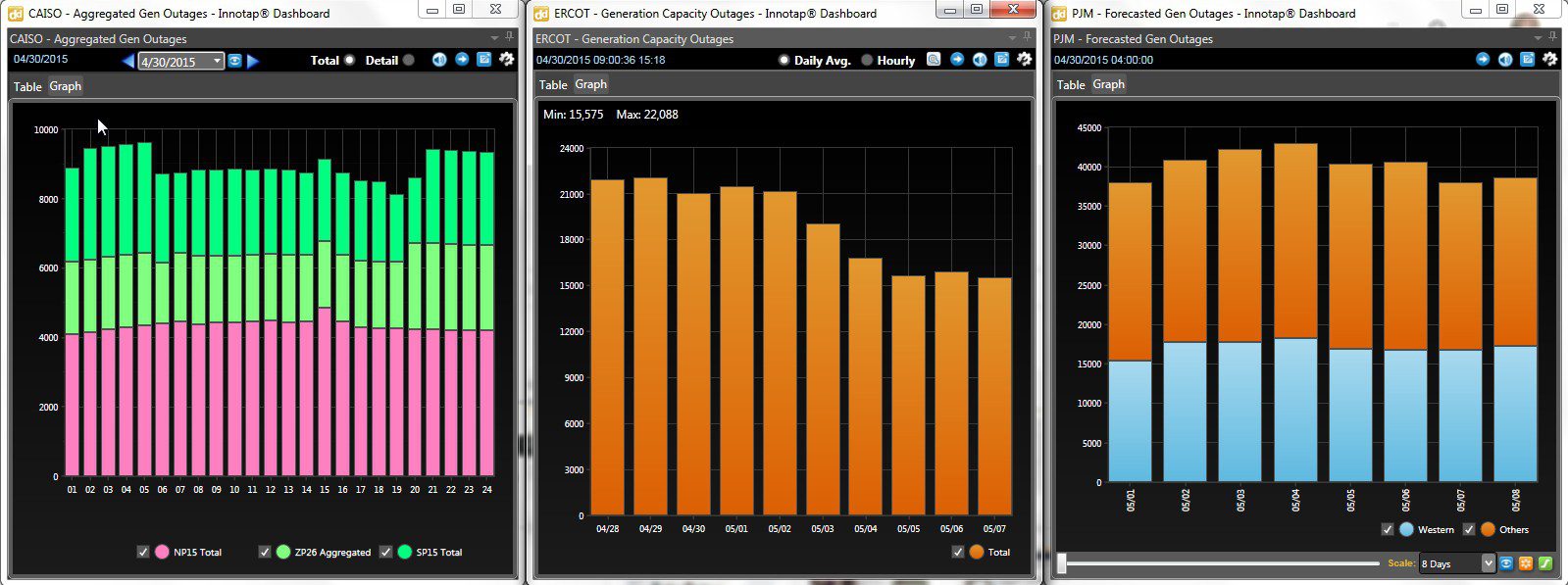Click the speaker alert icon in PJM panel

(1505, 60)
